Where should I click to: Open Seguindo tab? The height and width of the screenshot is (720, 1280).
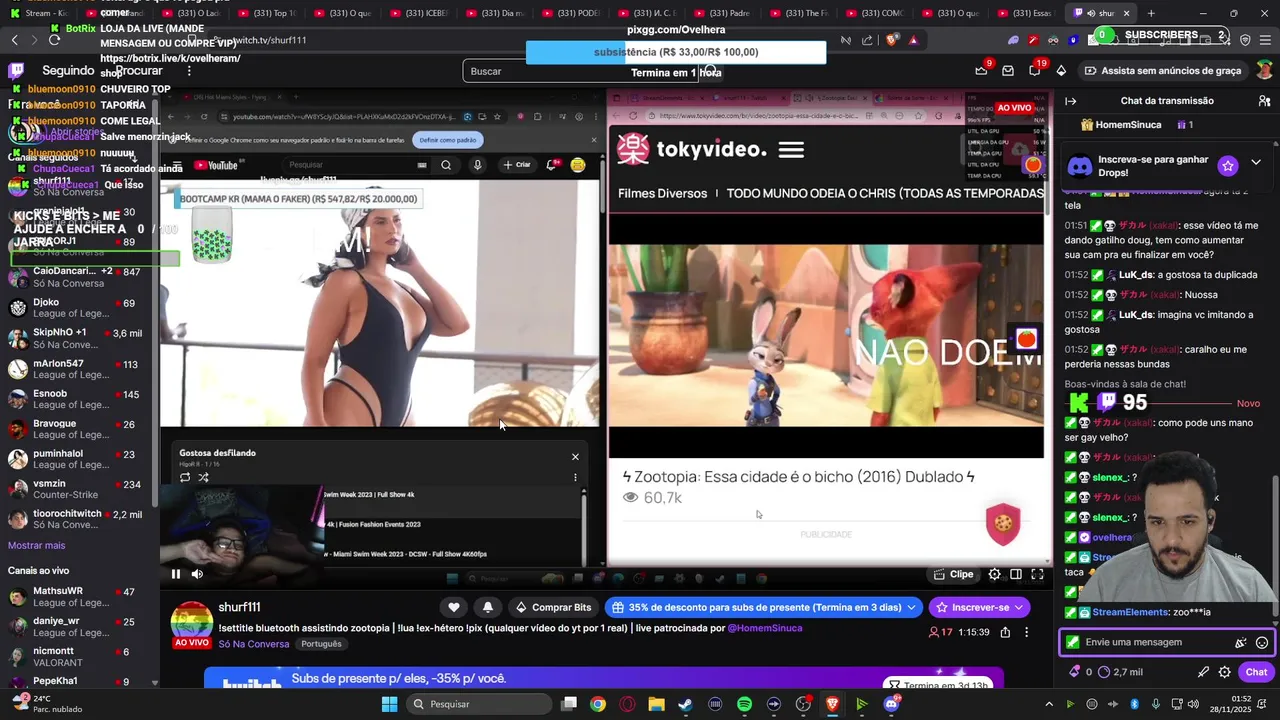click(68, 71)
